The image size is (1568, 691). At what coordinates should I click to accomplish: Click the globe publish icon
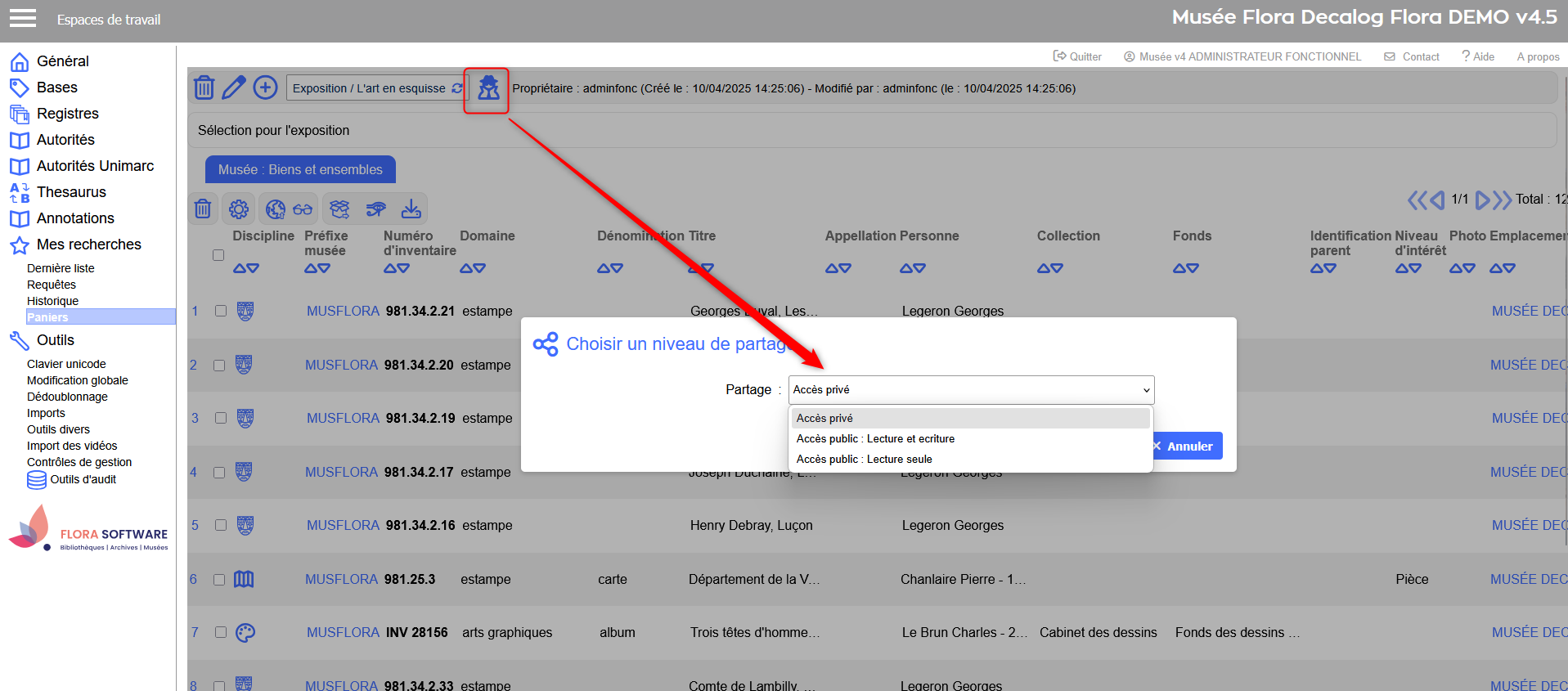(276, 209)
